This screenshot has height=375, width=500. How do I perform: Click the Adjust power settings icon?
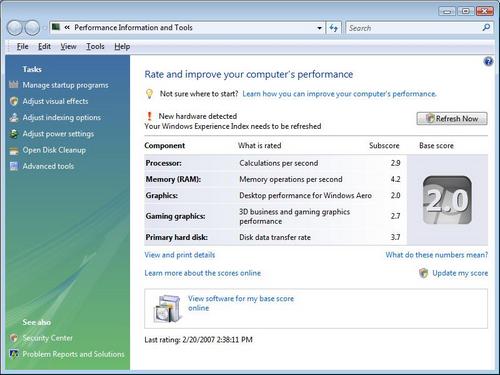[14, 134]
